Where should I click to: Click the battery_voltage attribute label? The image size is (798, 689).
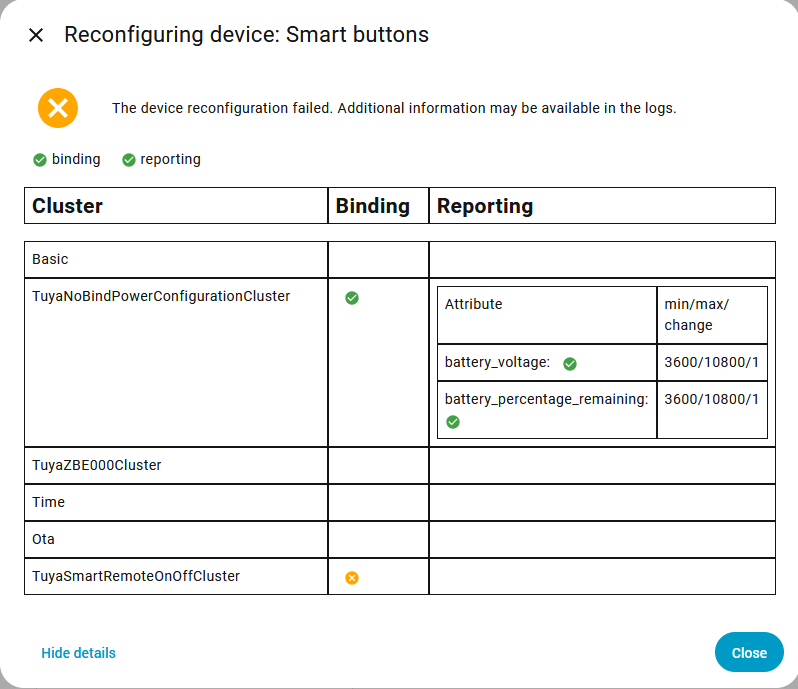(497, 362)
